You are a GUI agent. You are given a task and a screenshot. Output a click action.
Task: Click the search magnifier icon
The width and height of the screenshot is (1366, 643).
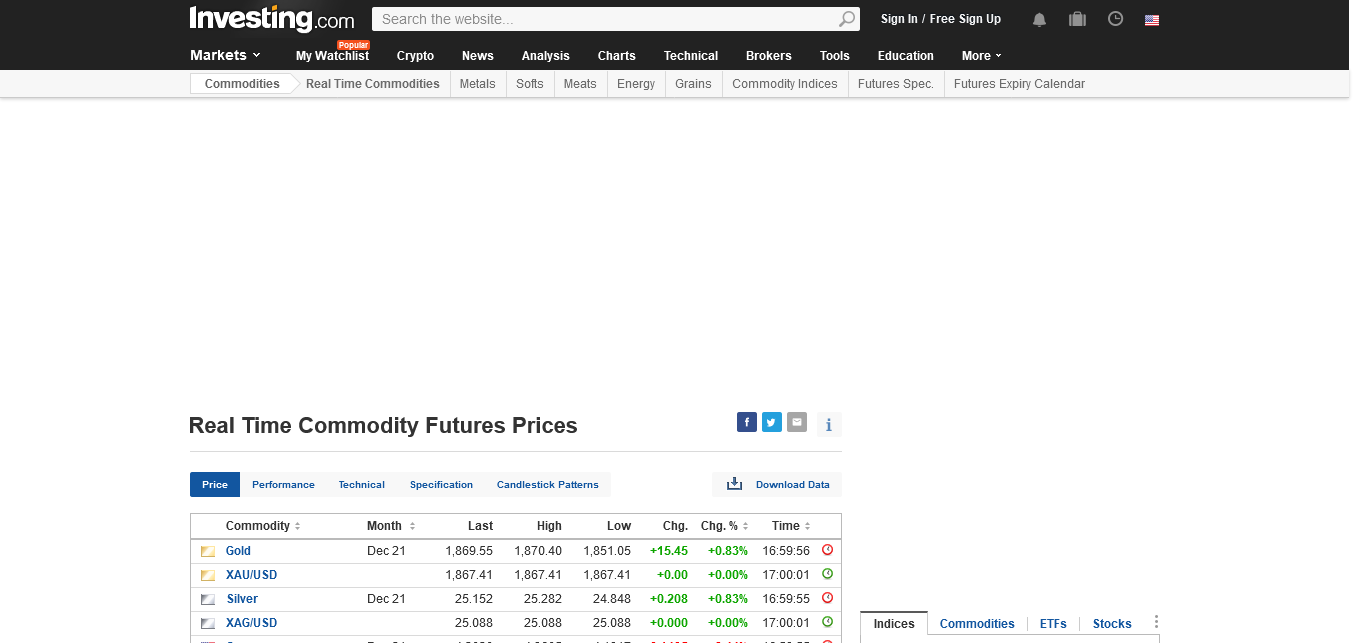(x=846, y=19)
